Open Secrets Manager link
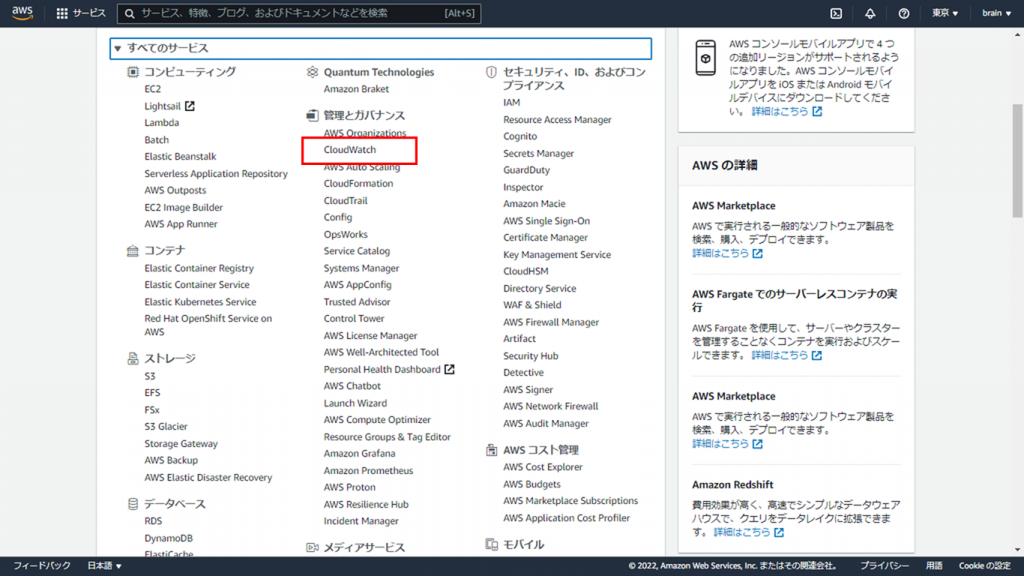This screenshot has height=576, width=1024. point(539,153)
